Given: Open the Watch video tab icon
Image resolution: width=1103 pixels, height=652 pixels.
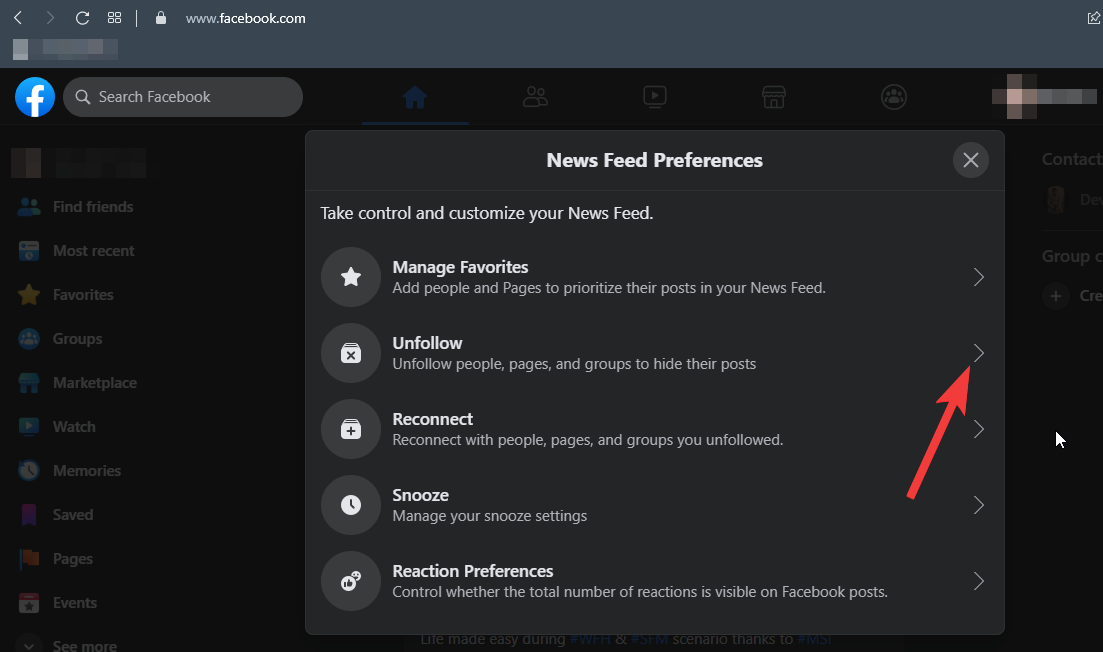Looking at the screenshot, I should tap(655, 97).
